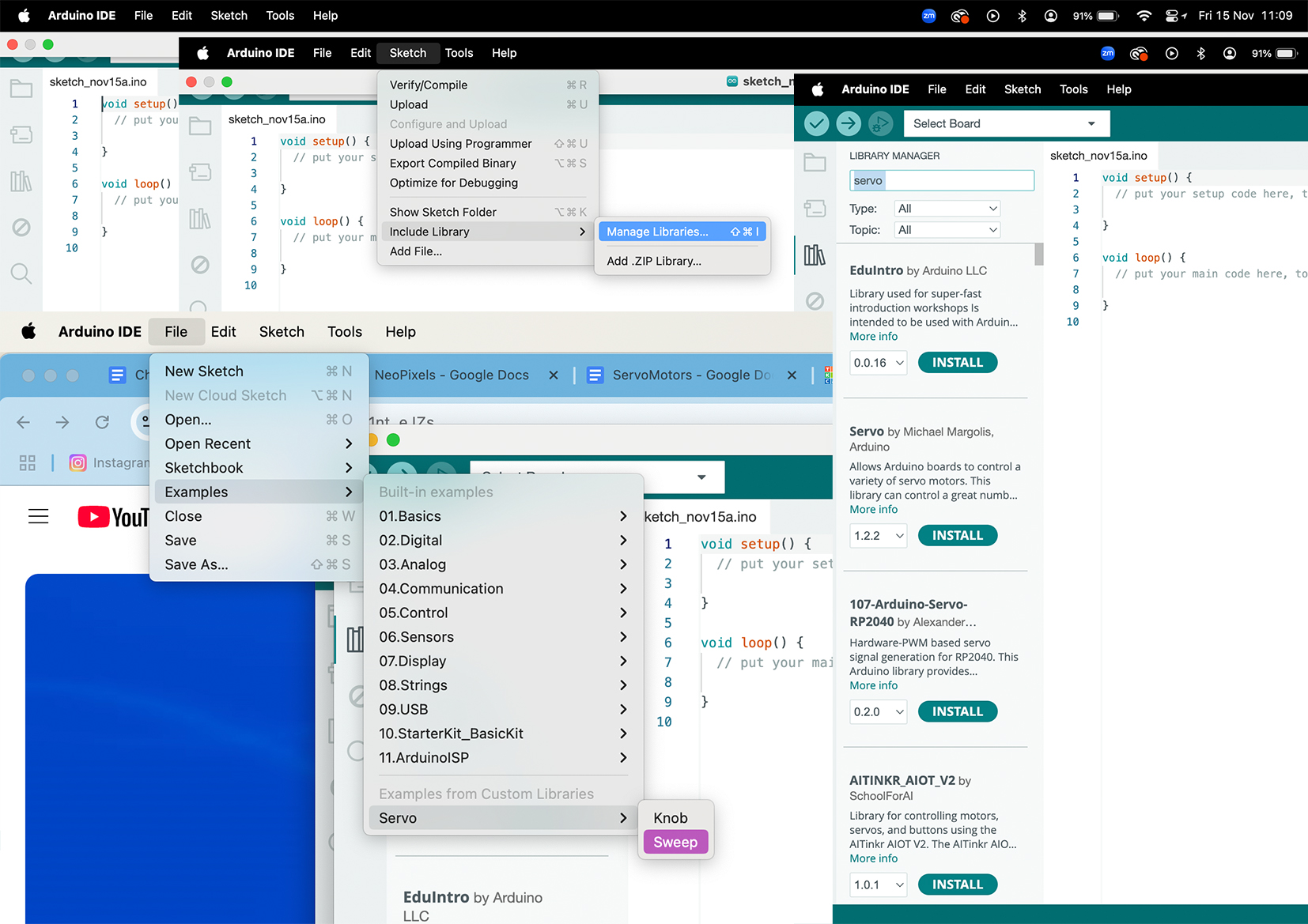The width and height of the screenshot is (1308, 924).
Task: Click Bluetooth icon in the topmost menu bar
Action: click(1022, 15)
